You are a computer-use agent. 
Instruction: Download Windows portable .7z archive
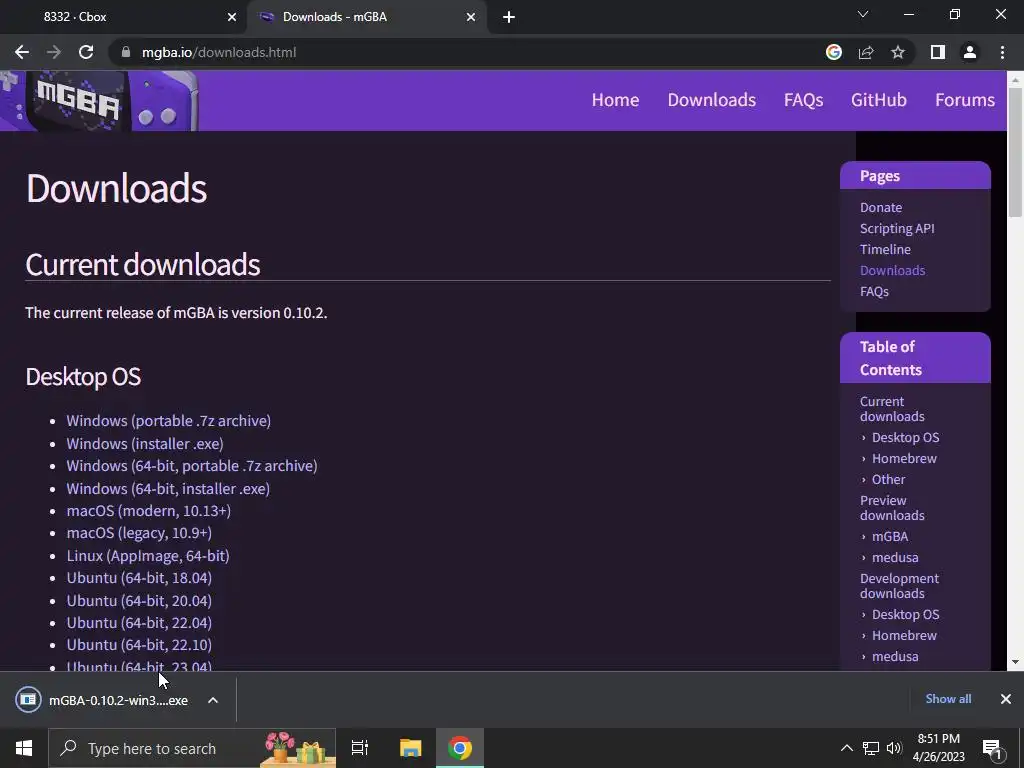(168, 421)
